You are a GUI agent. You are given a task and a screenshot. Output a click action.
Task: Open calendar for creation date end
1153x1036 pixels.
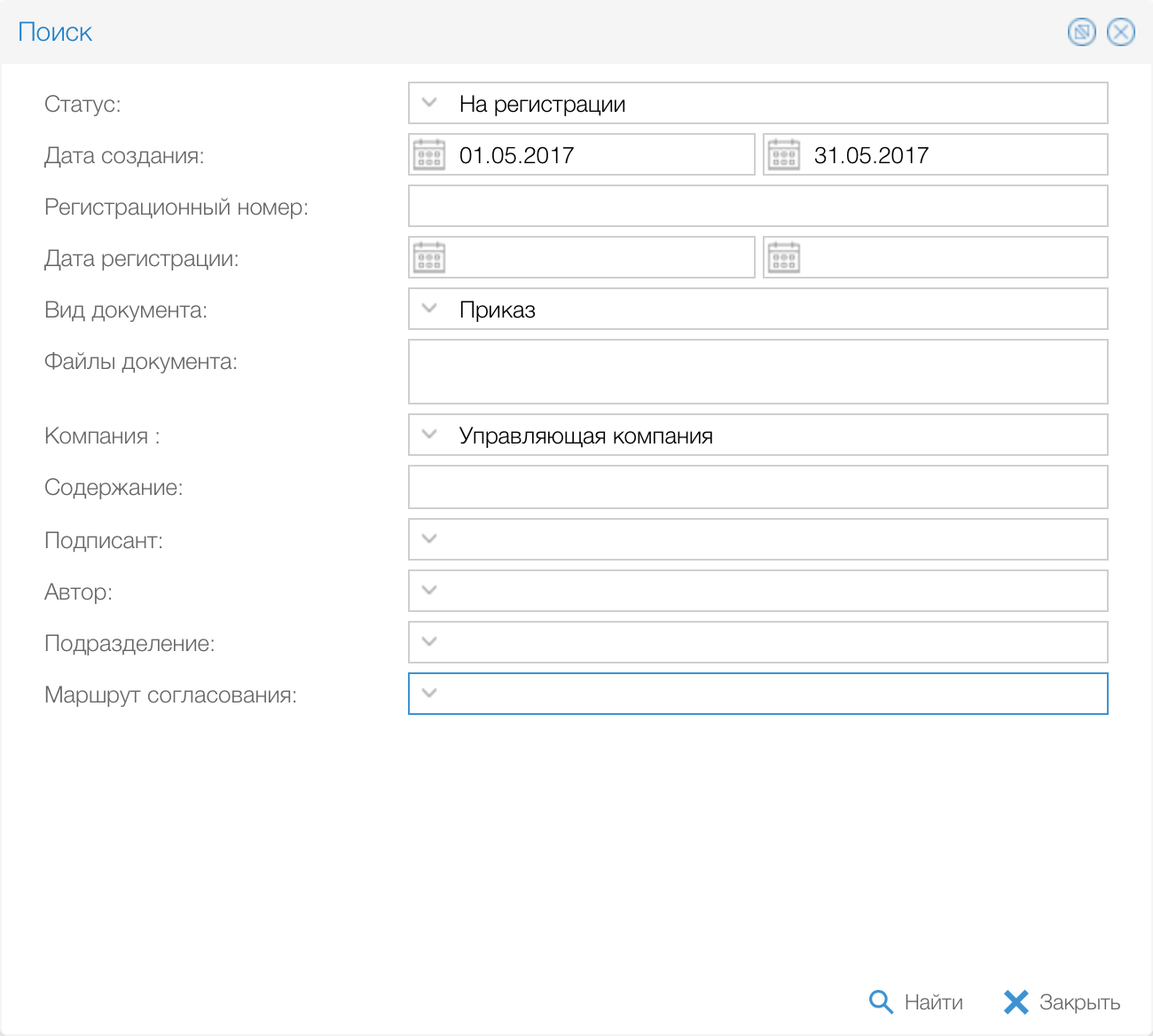click(x=784, y=155)
